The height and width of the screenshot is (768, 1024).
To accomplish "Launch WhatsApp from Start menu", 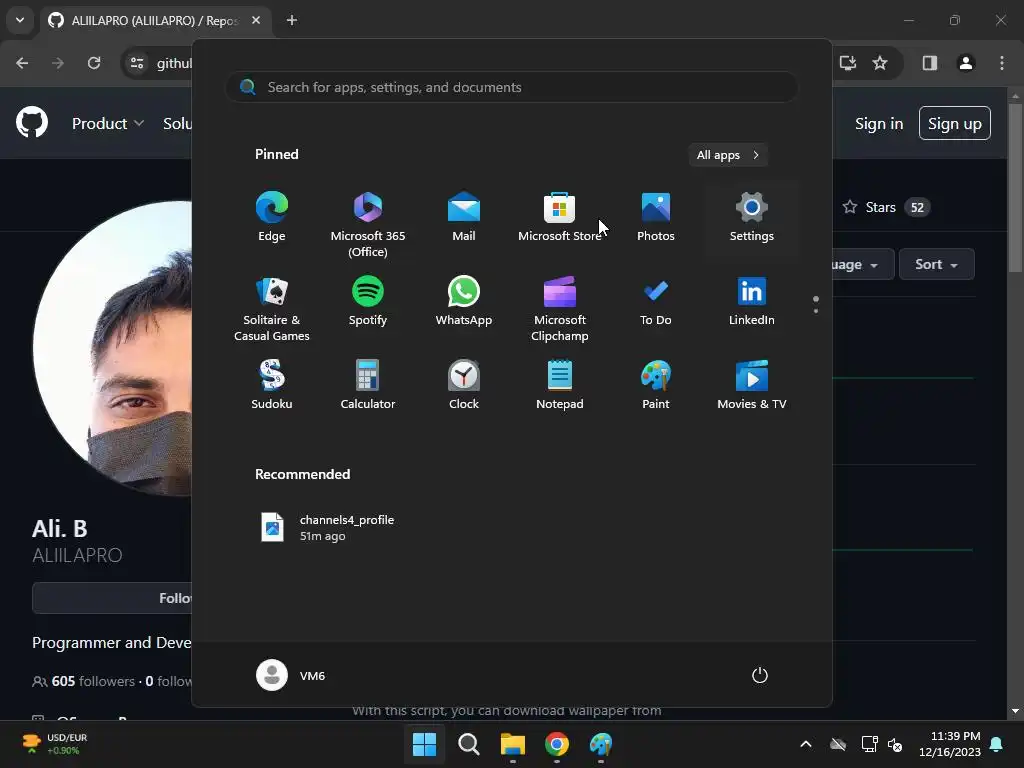I will click(464, 302).
